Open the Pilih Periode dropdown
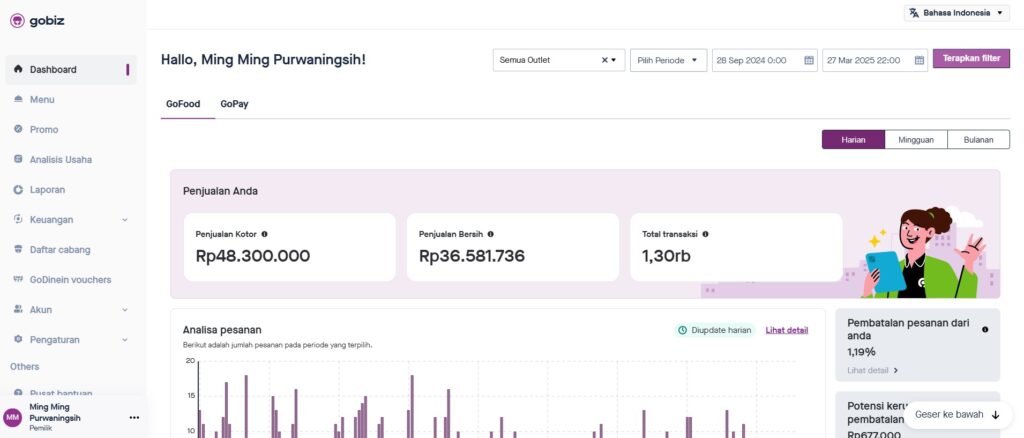Viewport: 1024px width, 438px height. coord(668,60)
